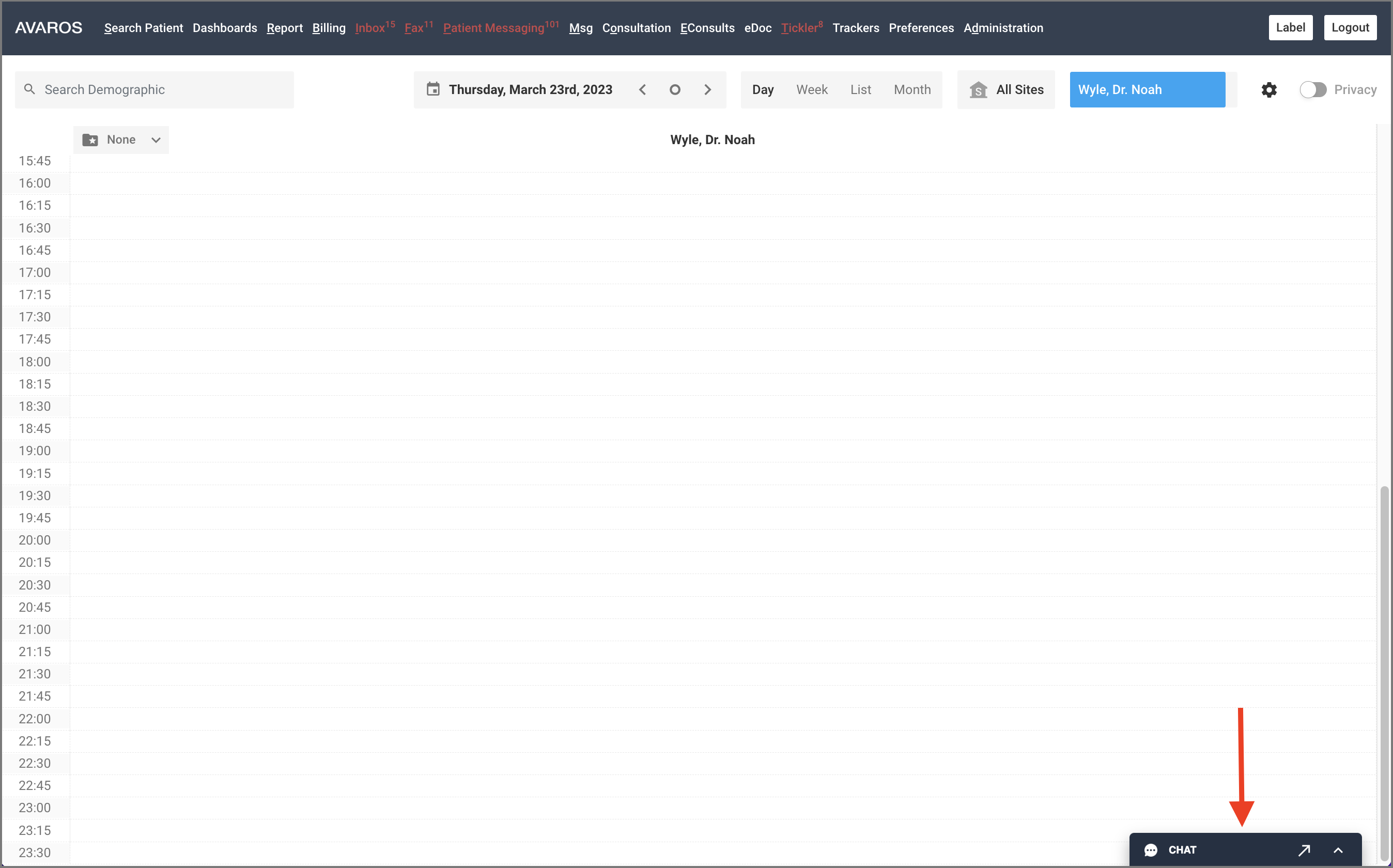Click the search magnifier icon
This screenshot has height=868, width=1393.
pos(30,89)
